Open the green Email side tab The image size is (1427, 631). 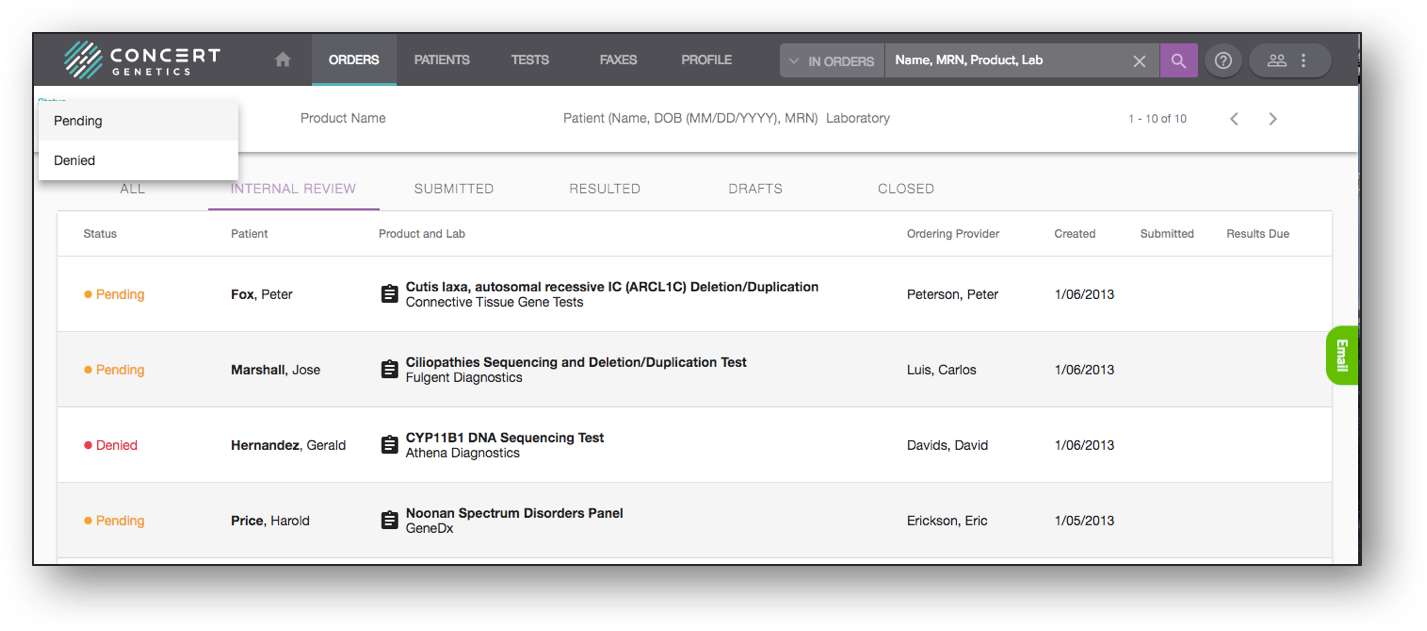tap(1341, 355)
